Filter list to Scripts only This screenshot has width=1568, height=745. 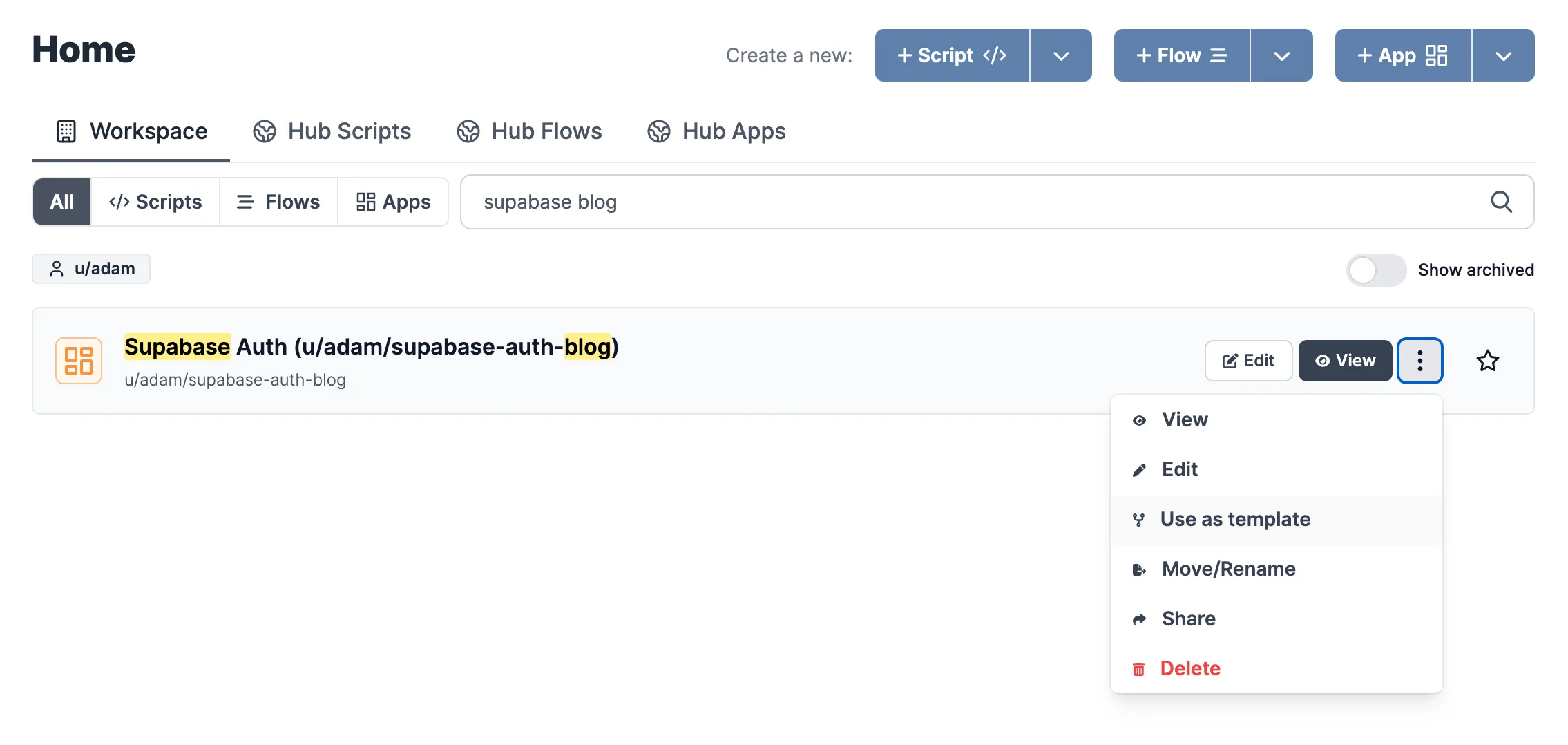click(x=155, y=202)
